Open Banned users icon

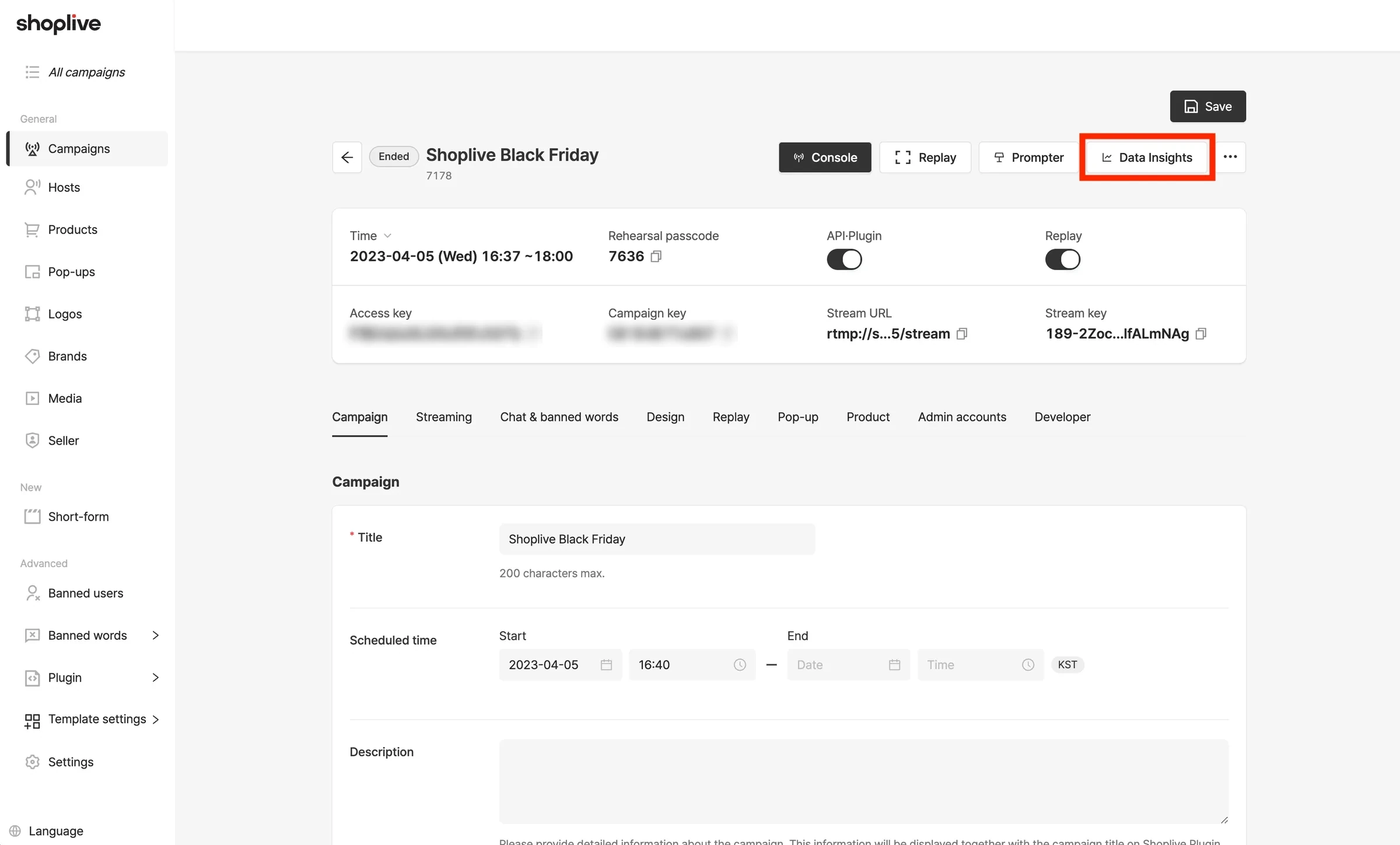(32, 593)
